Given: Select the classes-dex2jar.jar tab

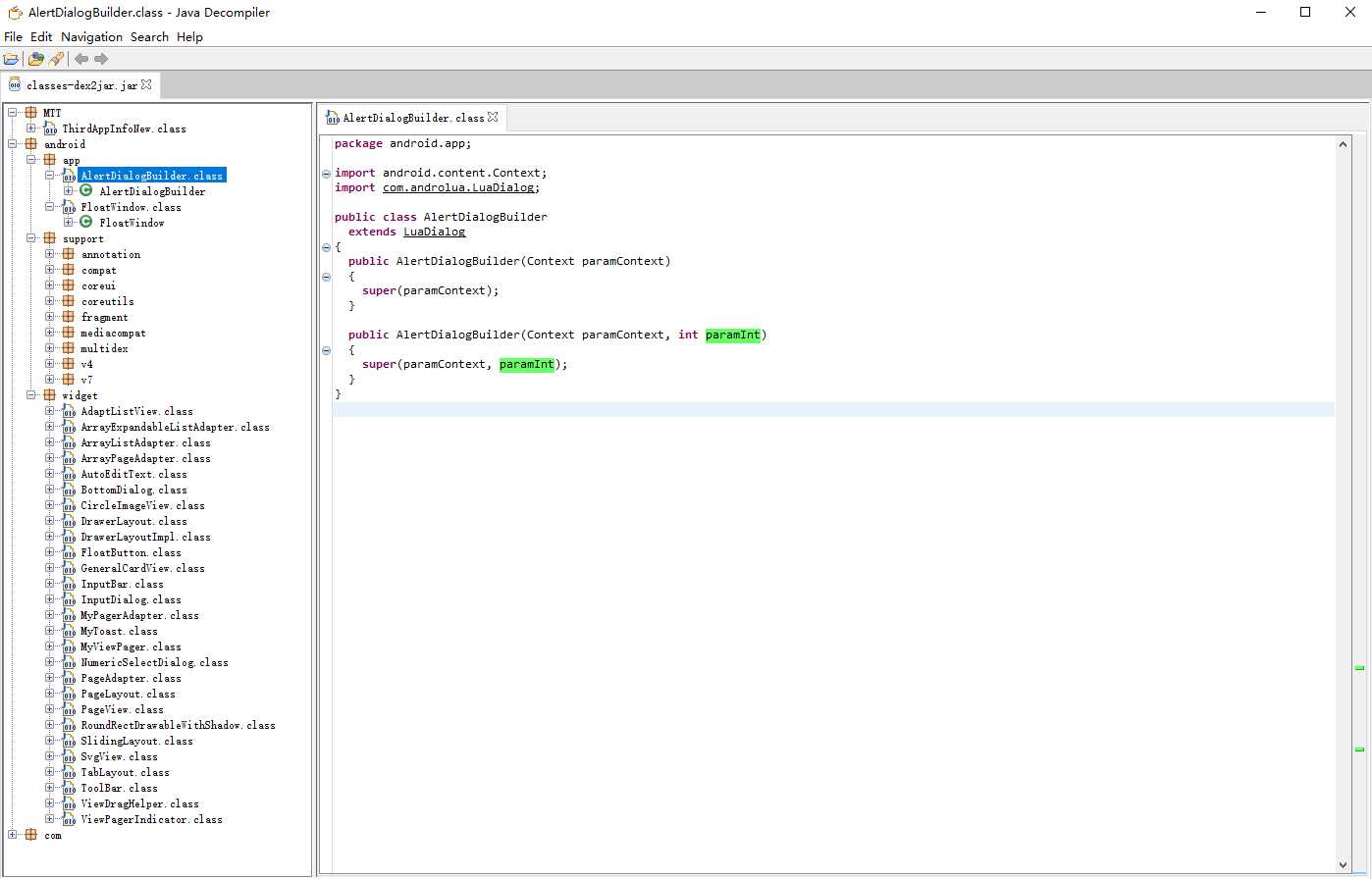Looking at the screenshot, I should click(x=79, y=85).
